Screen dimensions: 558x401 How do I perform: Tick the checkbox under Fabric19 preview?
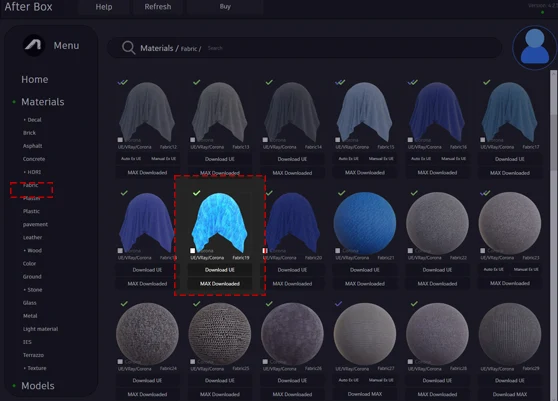pyautogui.click(x=193, y=251)
